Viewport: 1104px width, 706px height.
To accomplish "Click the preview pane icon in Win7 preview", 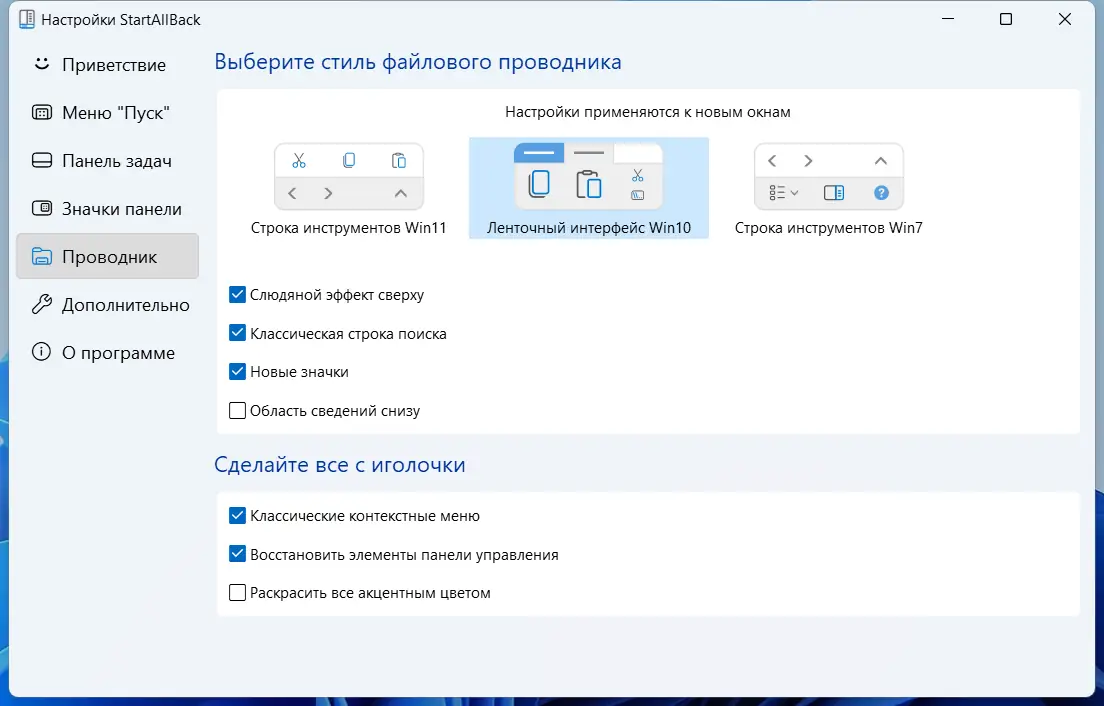I will pos(834,193).
